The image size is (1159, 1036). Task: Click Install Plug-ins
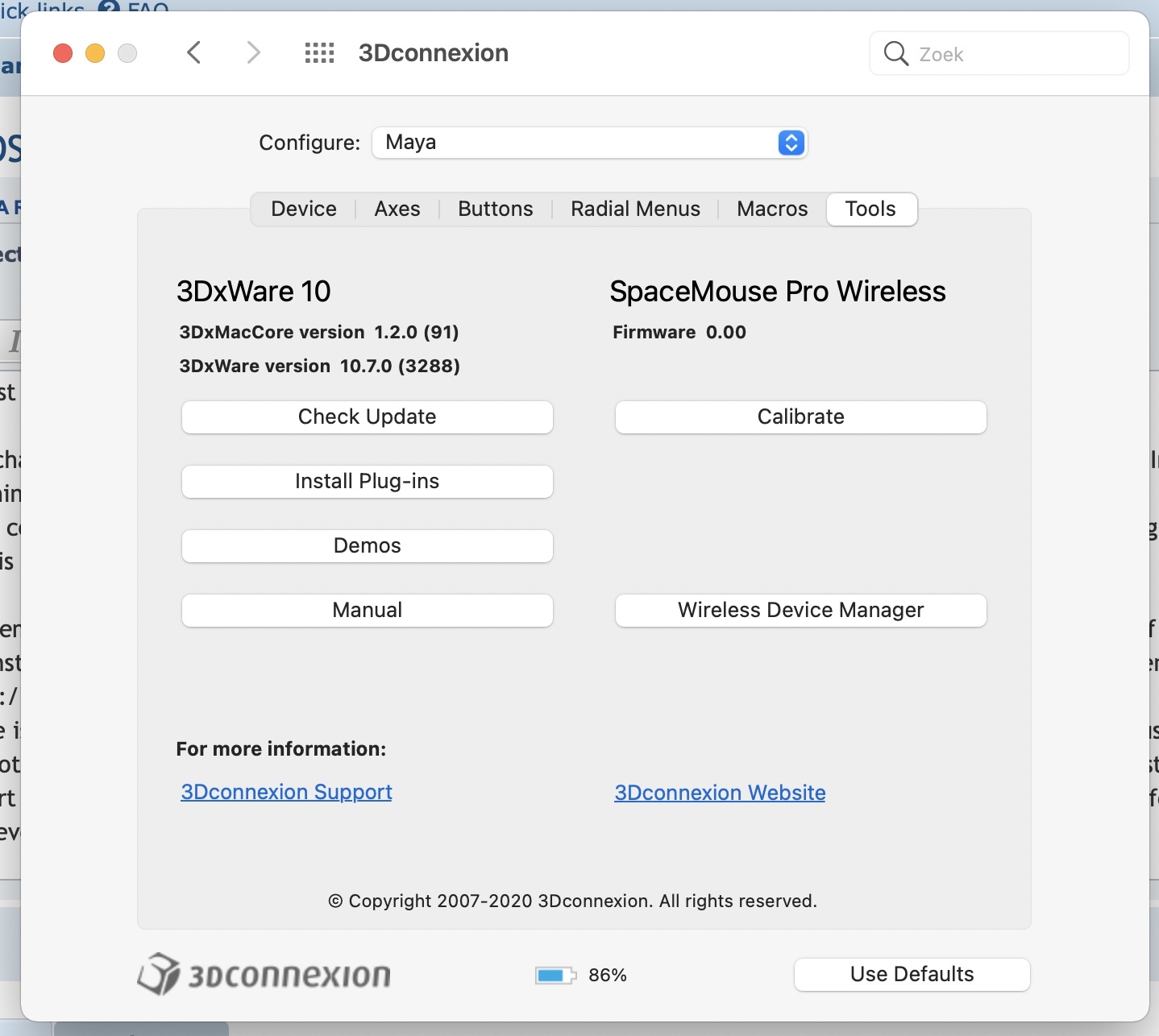(x=368, y=481)
